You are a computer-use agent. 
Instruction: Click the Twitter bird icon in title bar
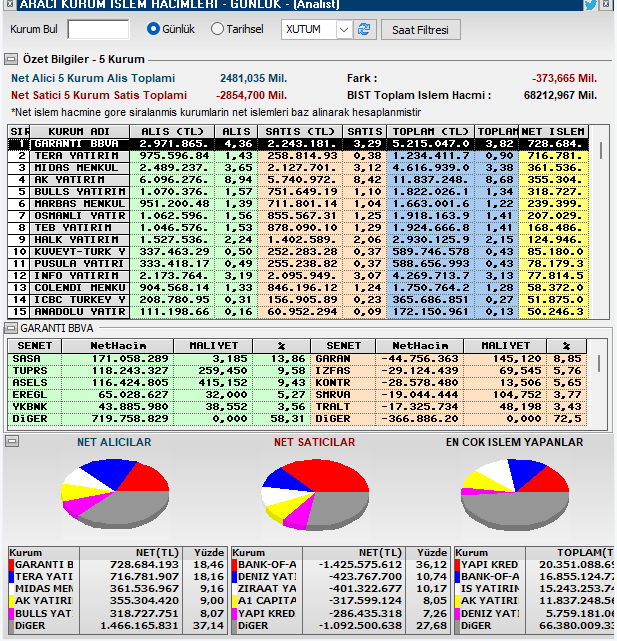[590, 5]
